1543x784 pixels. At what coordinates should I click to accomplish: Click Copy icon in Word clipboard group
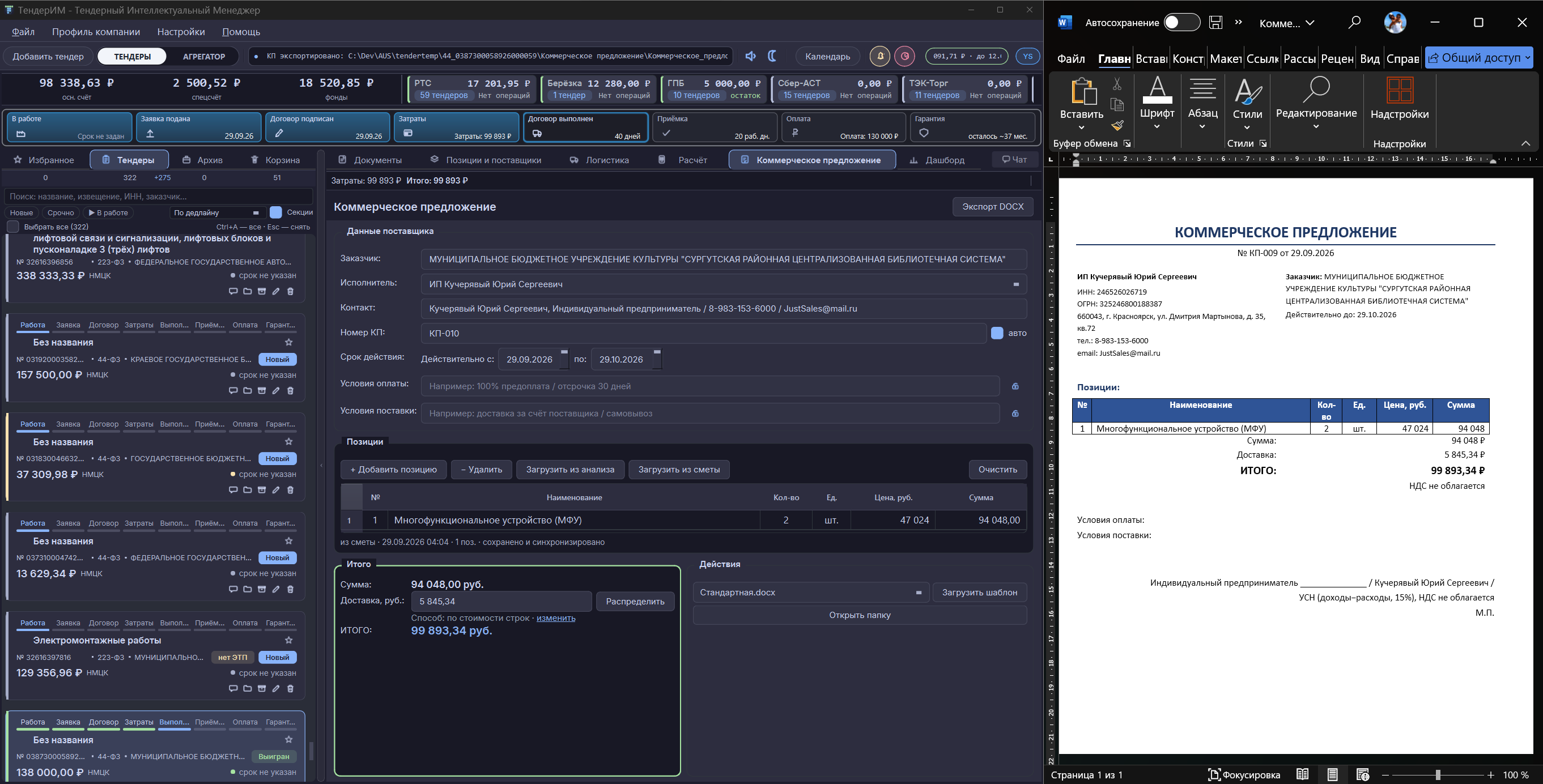(1117, 105)
